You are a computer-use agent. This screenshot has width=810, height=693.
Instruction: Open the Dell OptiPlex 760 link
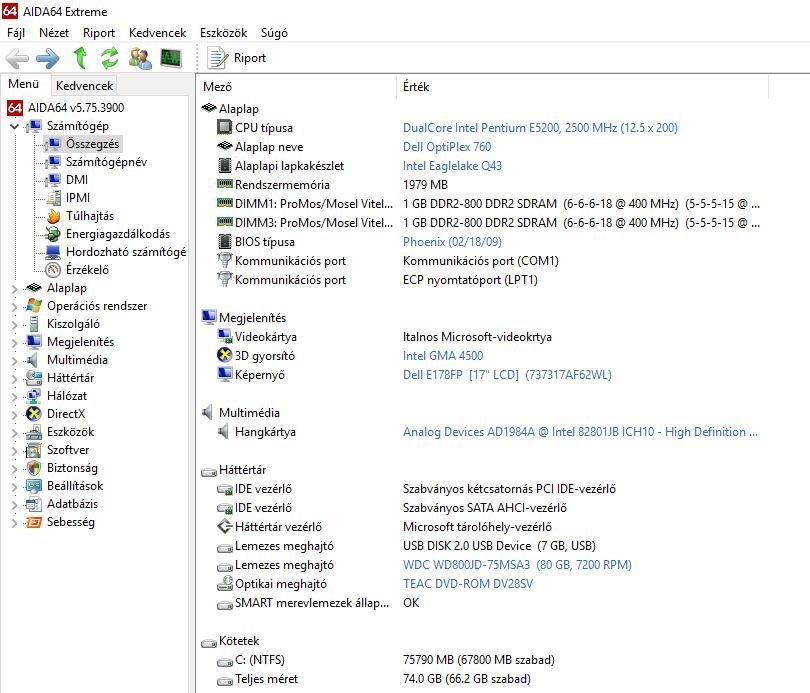(447, 147)
